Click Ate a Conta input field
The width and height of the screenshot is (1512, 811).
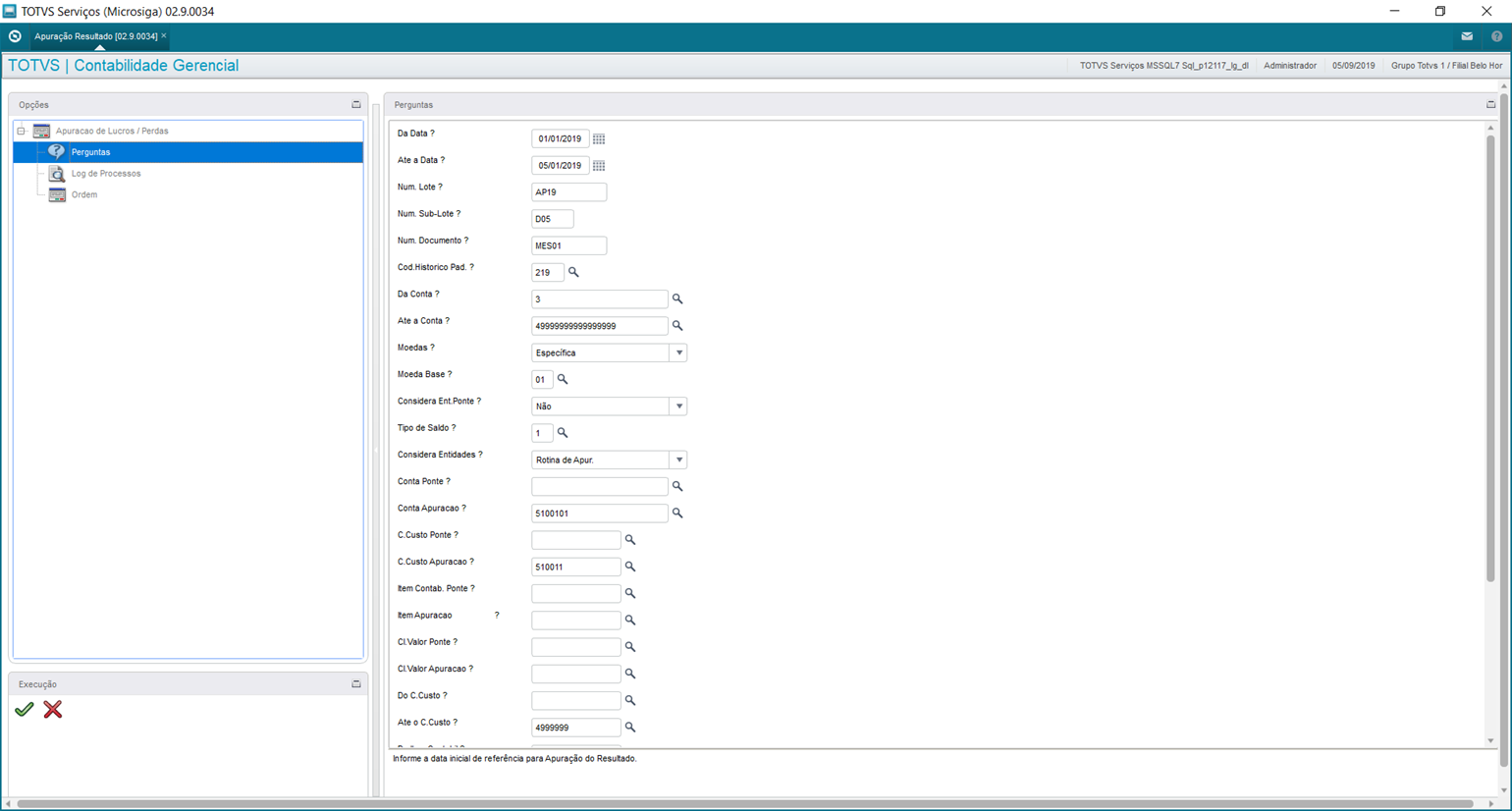pos(600,326)
